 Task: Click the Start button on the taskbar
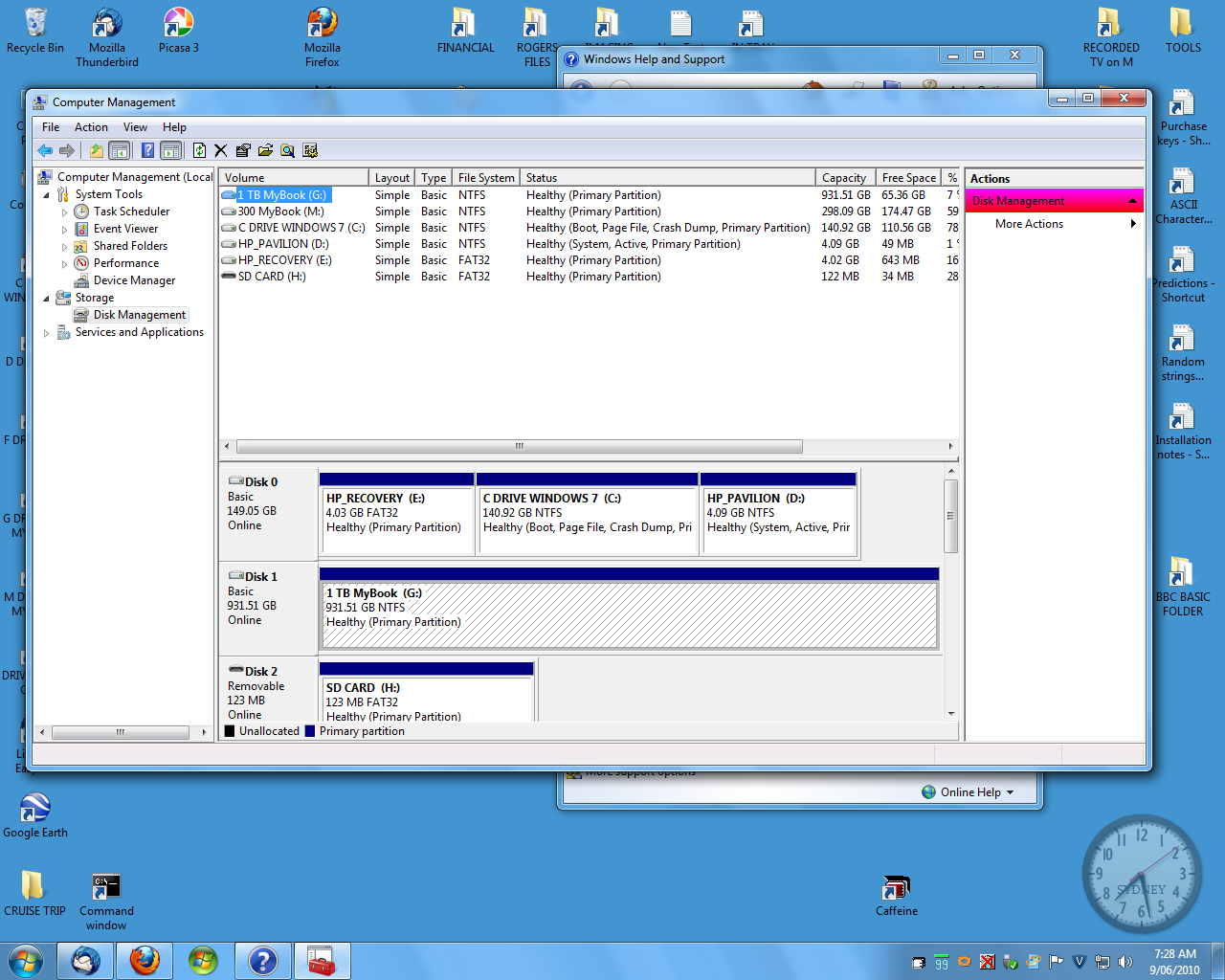pos(25,960)
